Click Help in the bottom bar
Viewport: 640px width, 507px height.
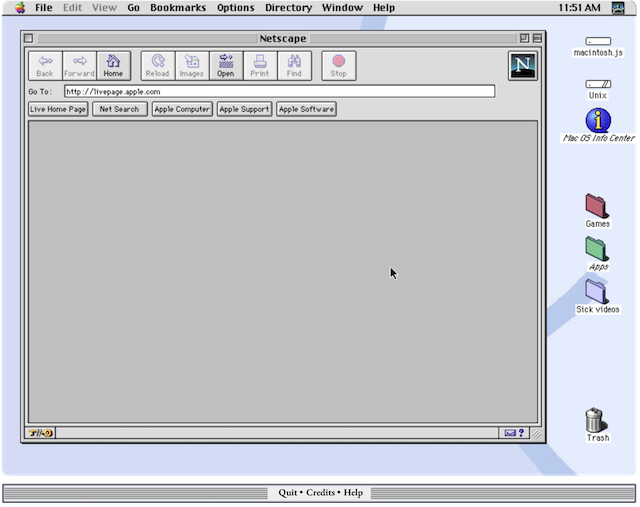click(x=353, y=493)
